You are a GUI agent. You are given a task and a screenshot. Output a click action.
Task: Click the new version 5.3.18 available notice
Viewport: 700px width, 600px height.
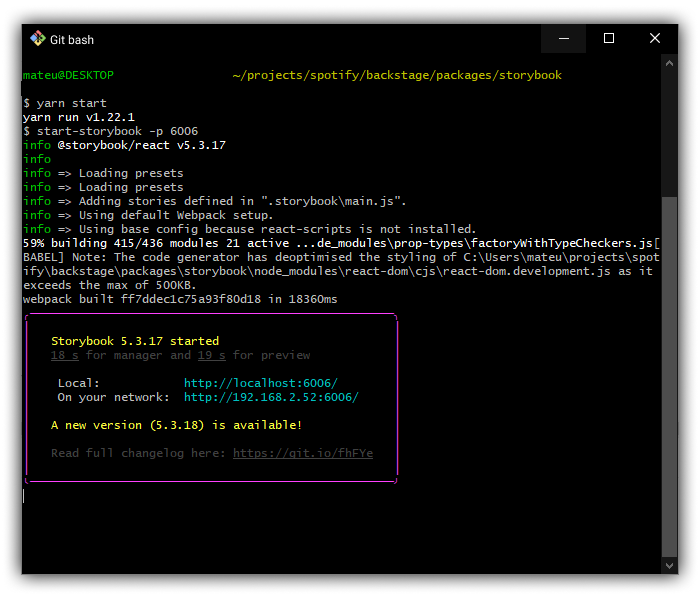tap(176, 425)
